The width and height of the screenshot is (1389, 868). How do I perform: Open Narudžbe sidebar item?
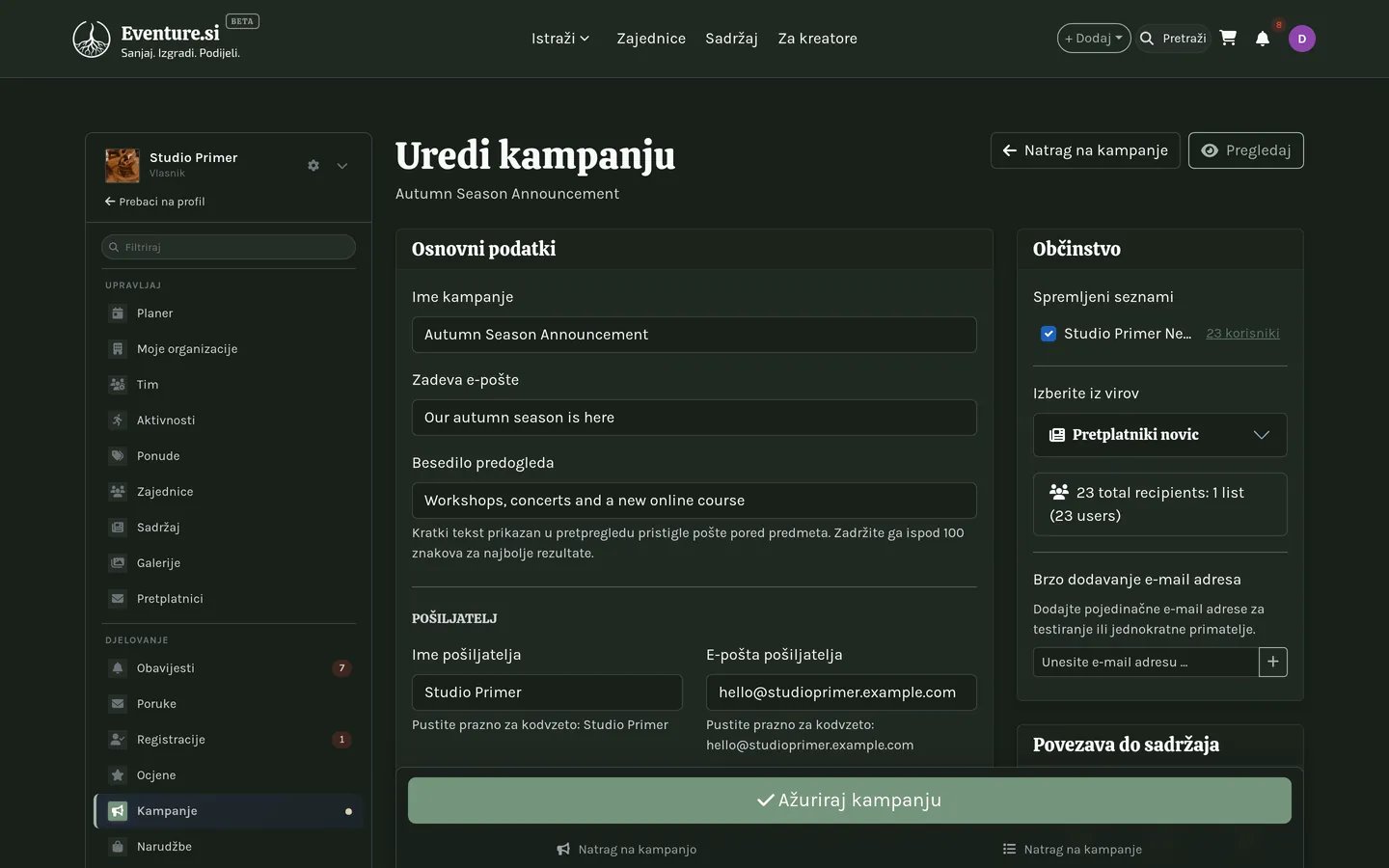(228, 847)
